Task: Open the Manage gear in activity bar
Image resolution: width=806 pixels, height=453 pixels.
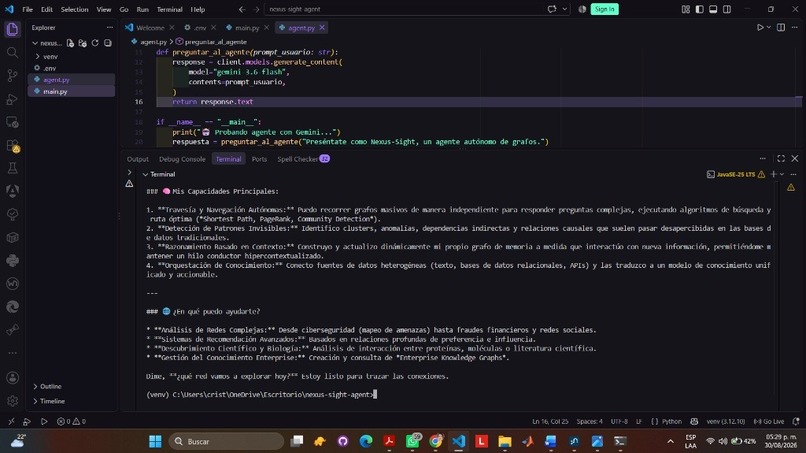Action: (x=12, y=401)
